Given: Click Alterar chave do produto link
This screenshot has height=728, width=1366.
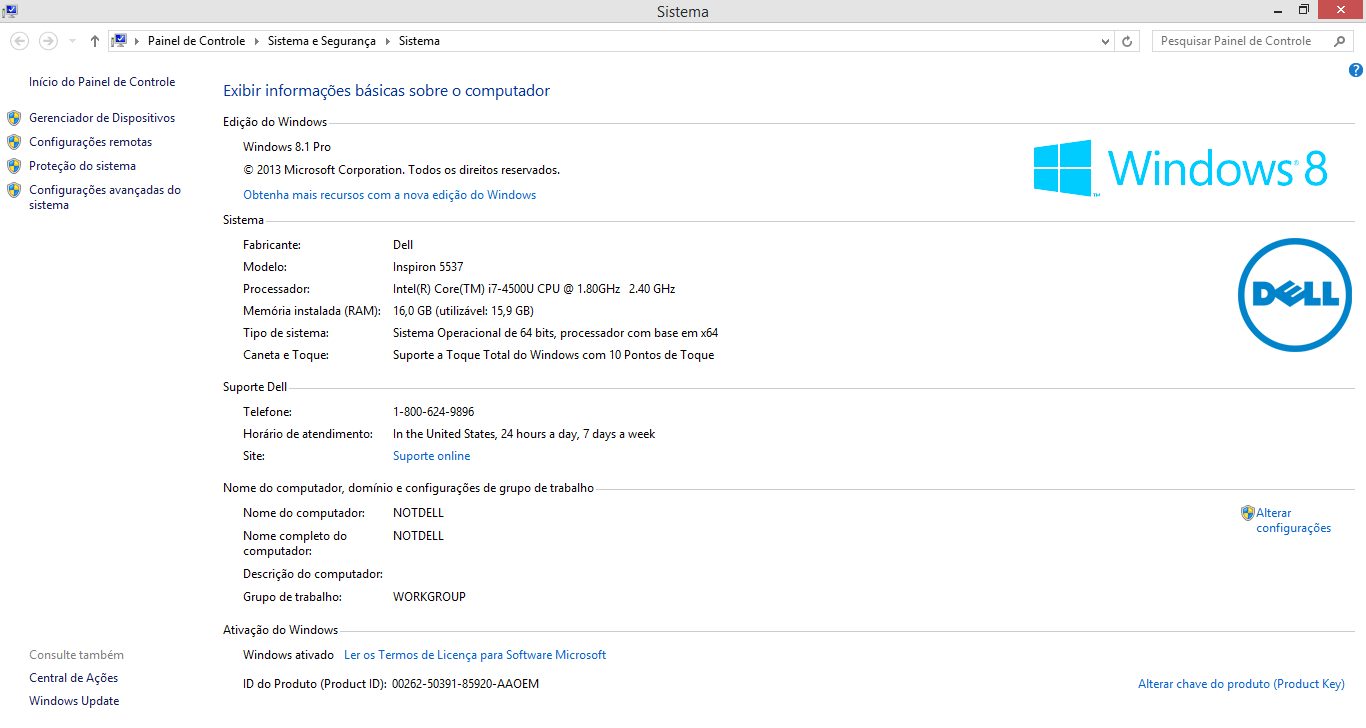Looking at the screenshot, I should [1241, 684].
